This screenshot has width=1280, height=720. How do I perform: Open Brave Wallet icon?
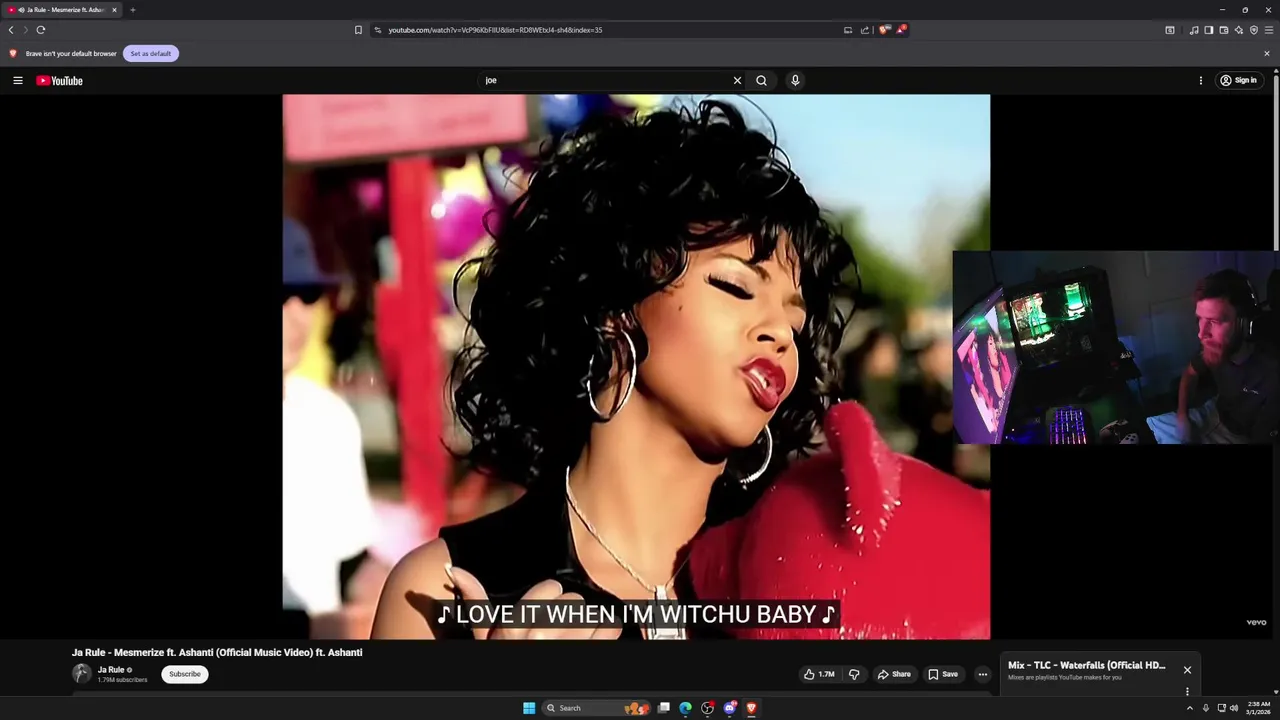pyautogui.click(x=1224, y=30)
